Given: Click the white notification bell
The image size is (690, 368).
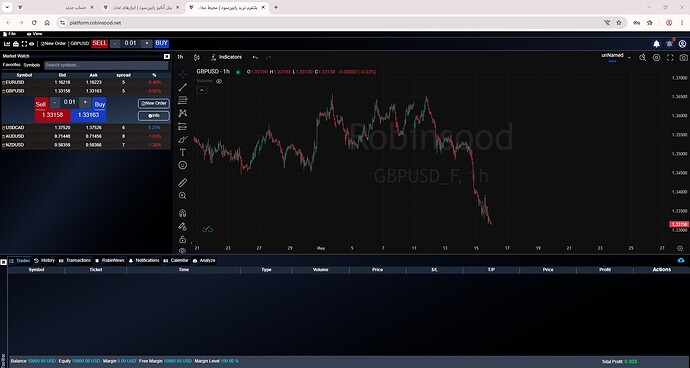Looking at the screenshot, I should pyautogui.click(x=656, y=44).
